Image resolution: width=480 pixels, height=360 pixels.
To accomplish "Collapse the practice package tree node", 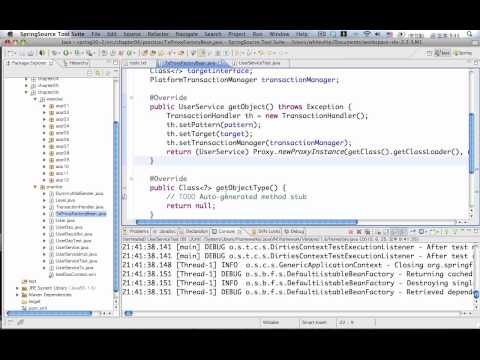I will click(35, 187).
